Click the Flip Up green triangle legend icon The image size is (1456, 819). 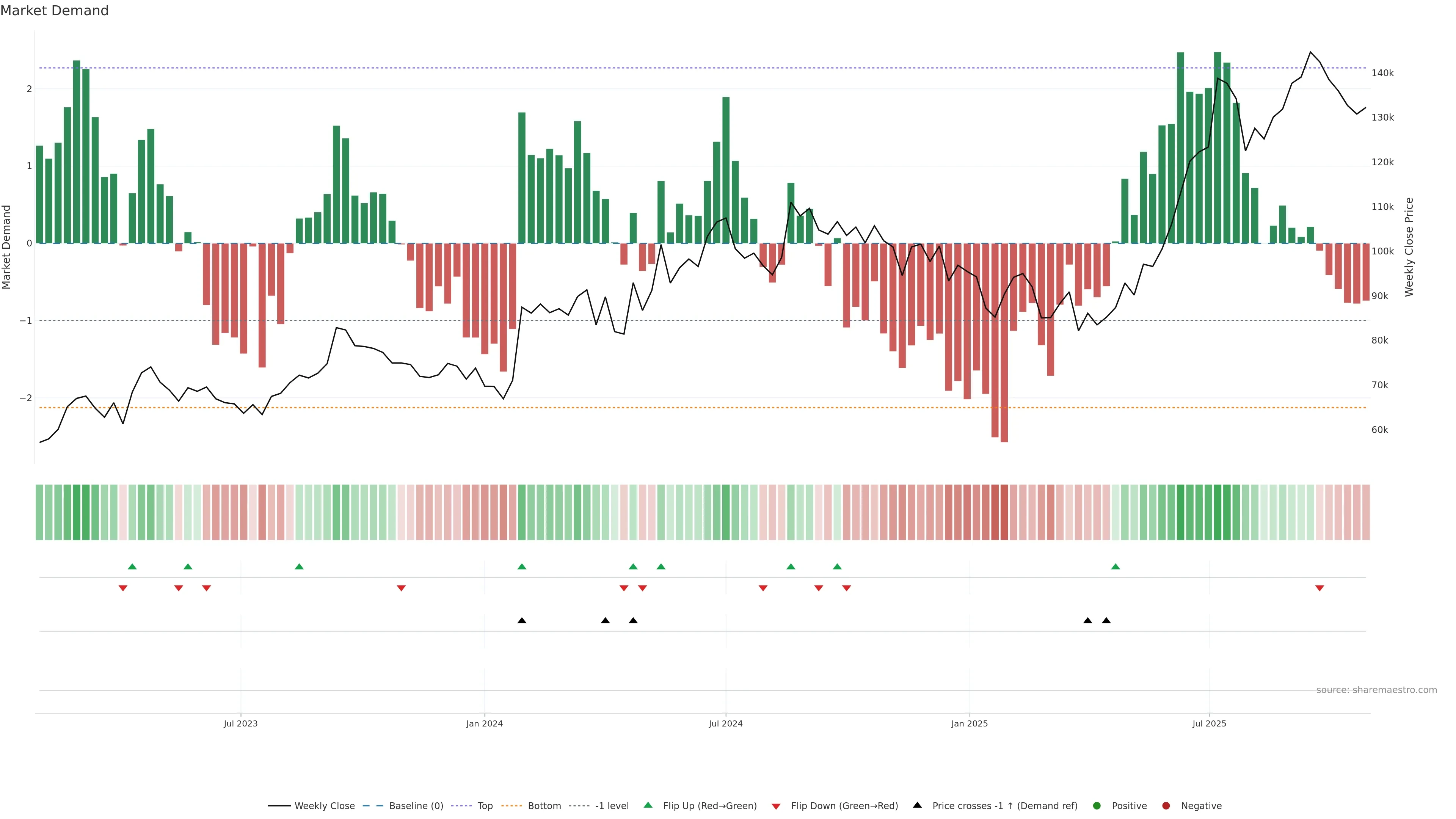[x=648, y=805]
